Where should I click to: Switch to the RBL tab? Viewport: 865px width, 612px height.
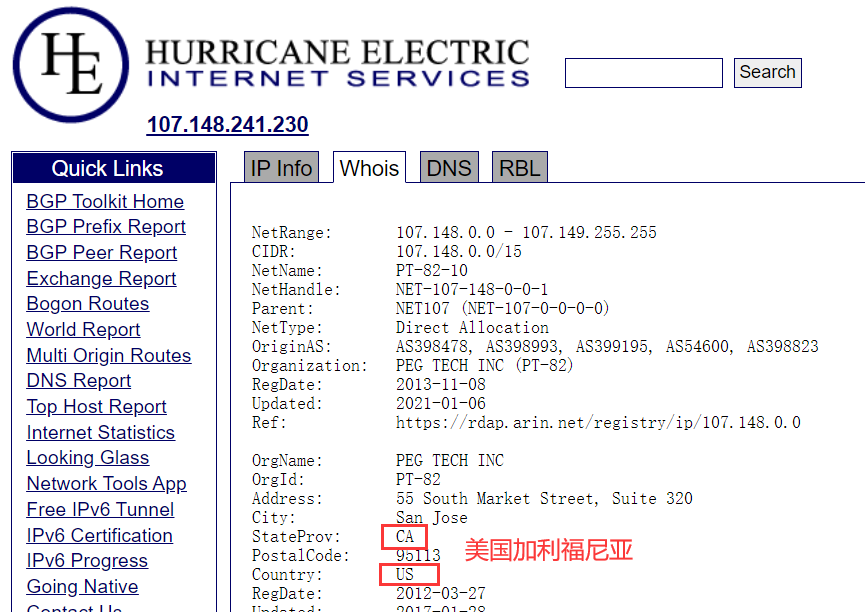tap(520, 168)
